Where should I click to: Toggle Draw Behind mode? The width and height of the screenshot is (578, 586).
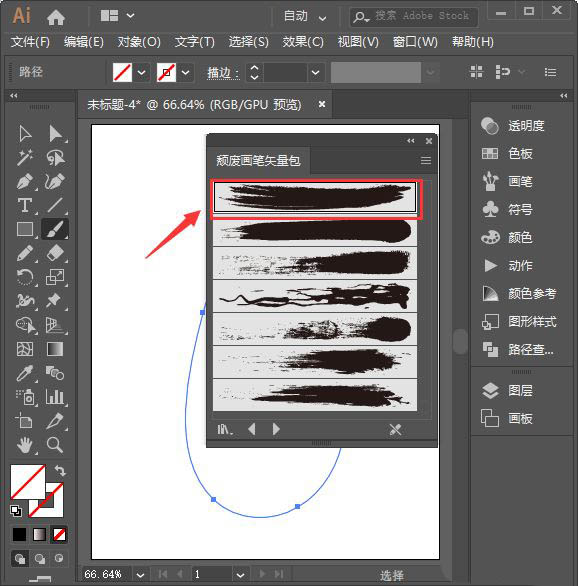point(40,559)
